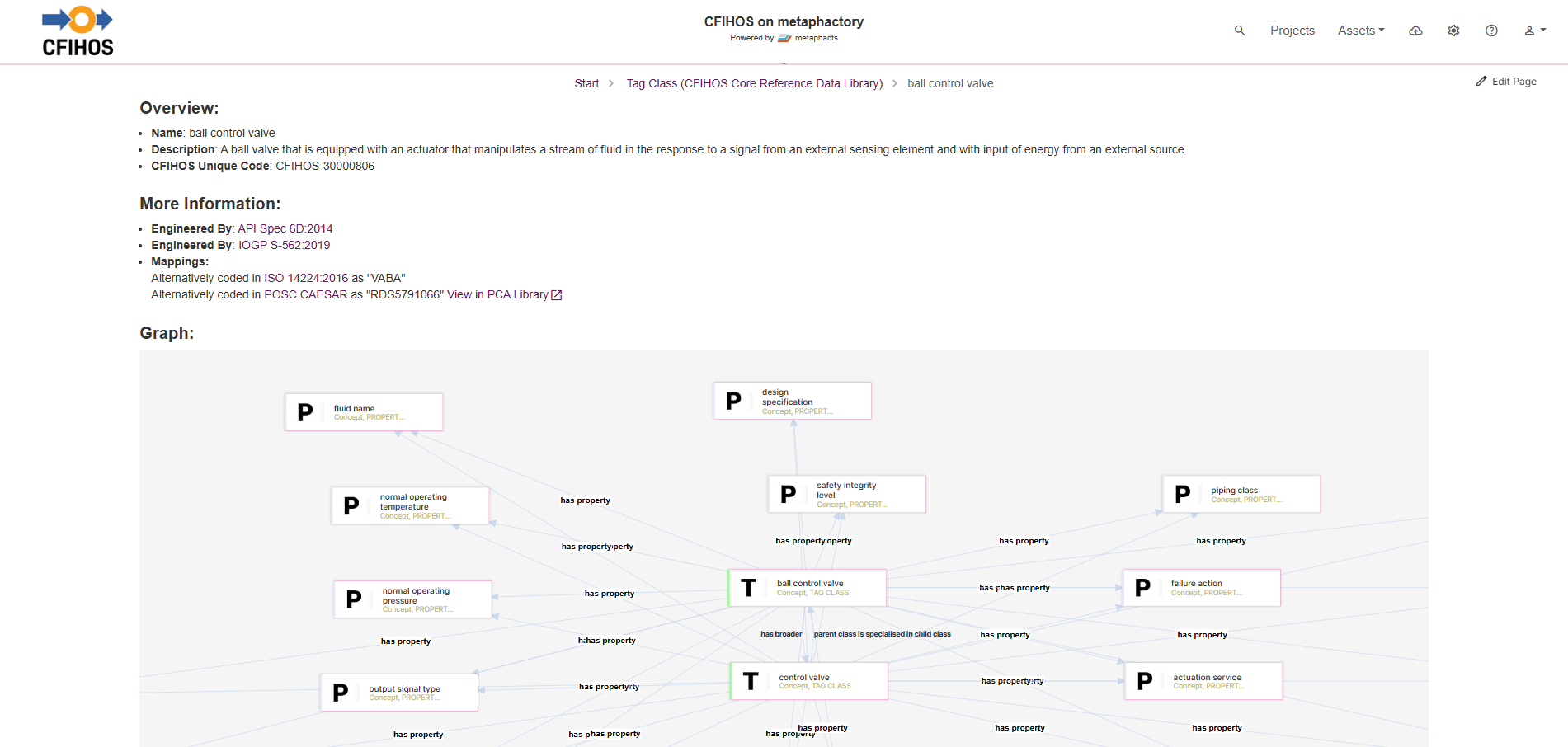
Task: Select the fluid name property node
Action: [364, 412]
